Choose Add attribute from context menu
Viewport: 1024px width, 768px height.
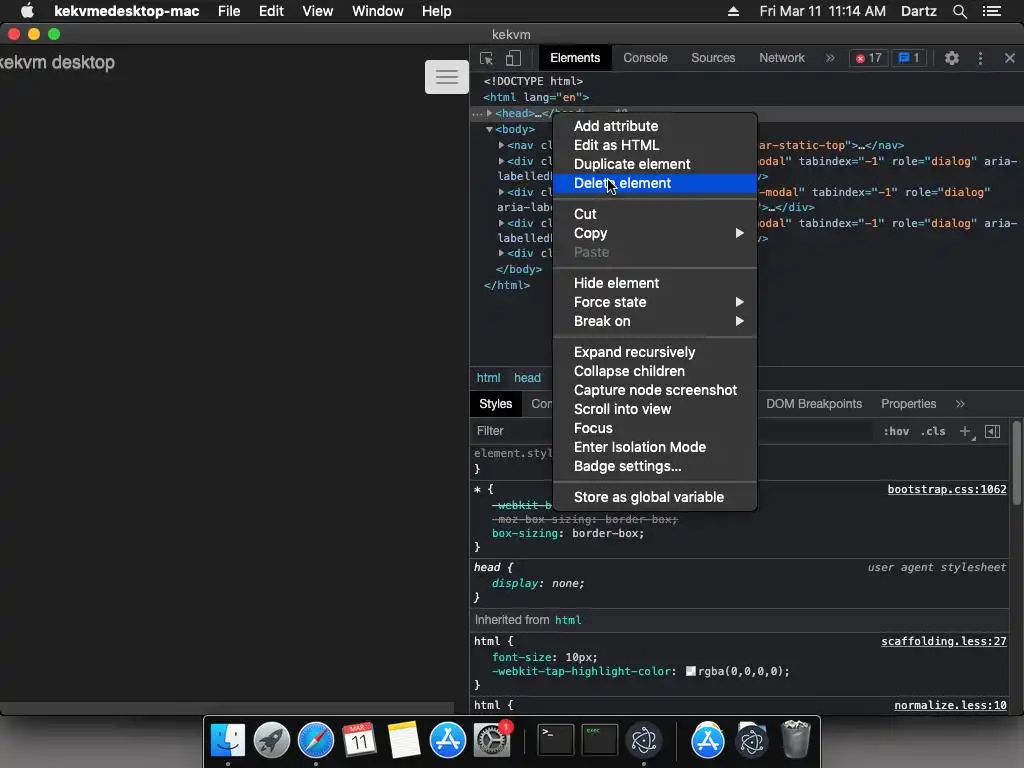(655, 126)
